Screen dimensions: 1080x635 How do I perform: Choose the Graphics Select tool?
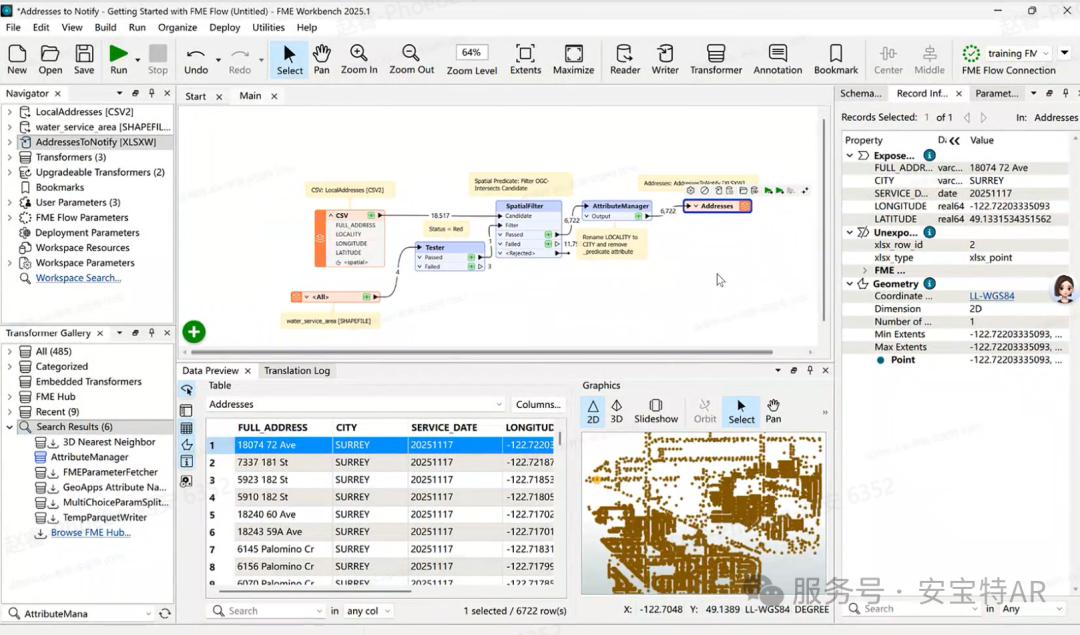(x=741, y=411)
